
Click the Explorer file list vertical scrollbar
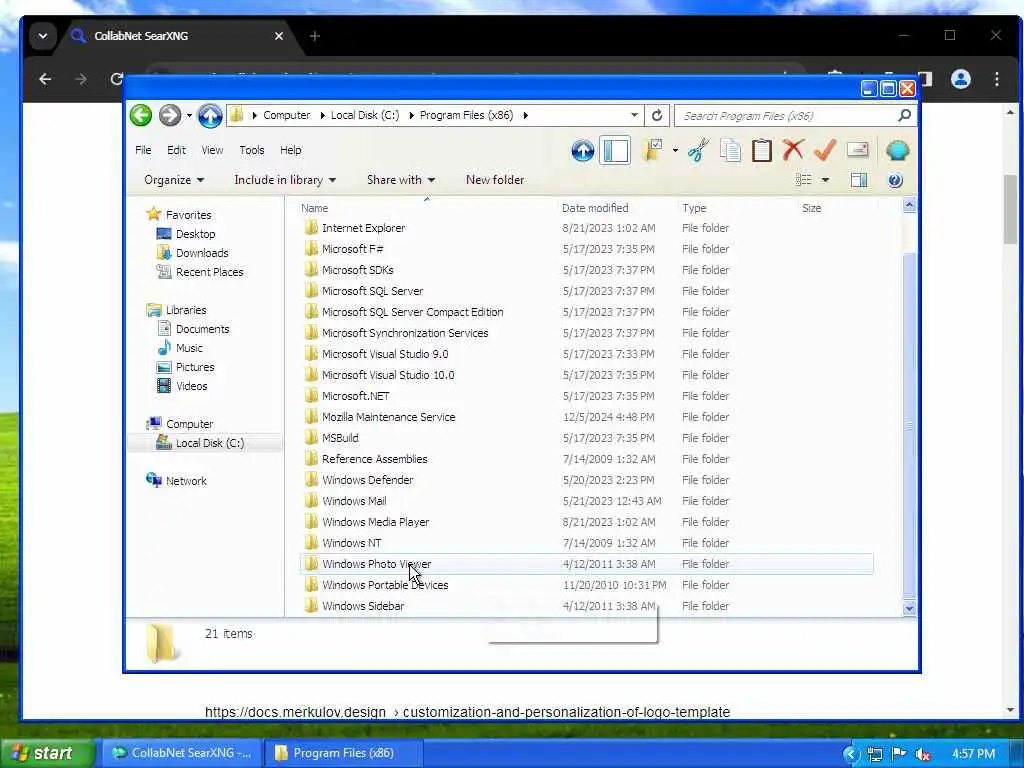pyautogui.click(x=909, y=424)
